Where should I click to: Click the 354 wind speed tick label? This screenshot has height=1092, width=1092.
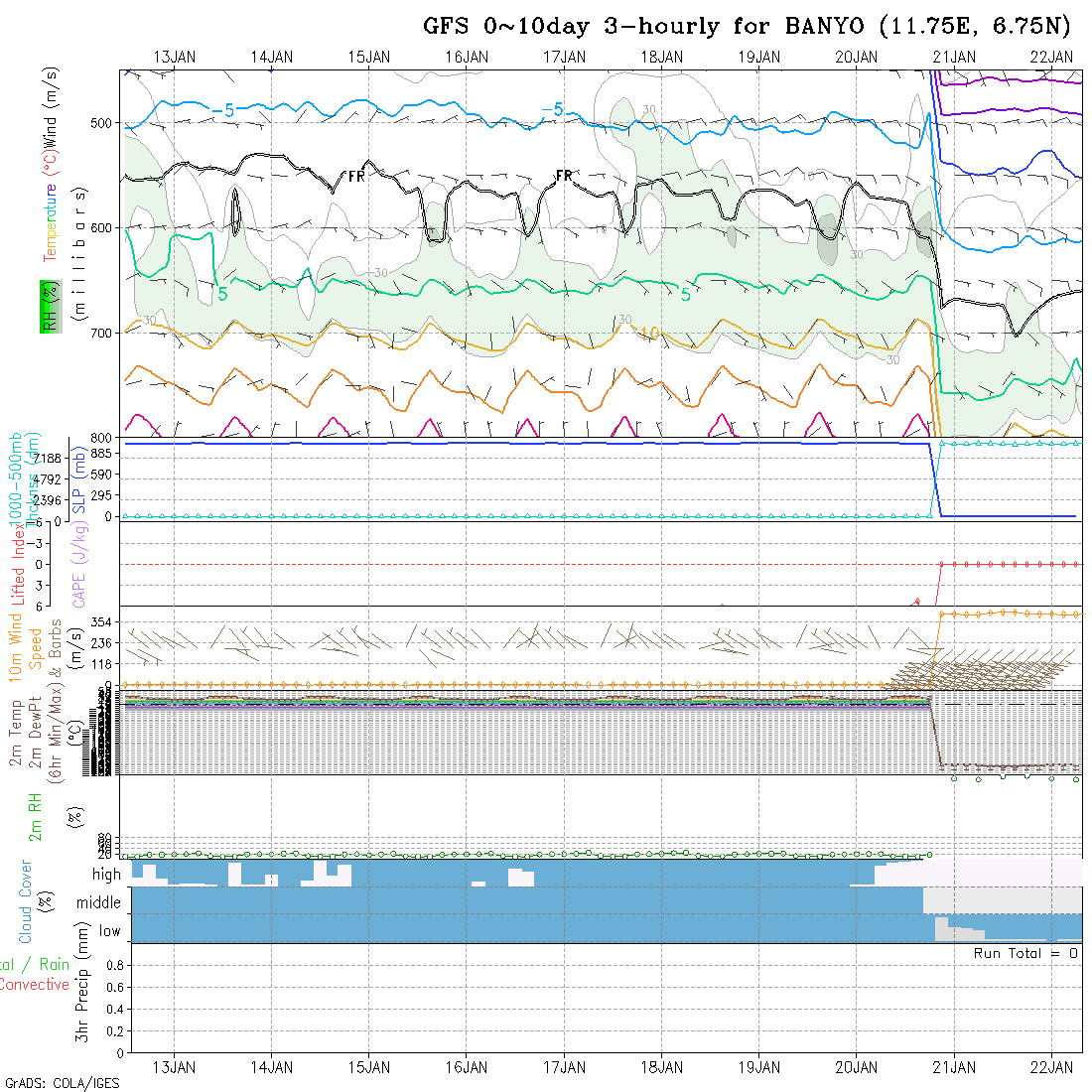pos(101,621)
